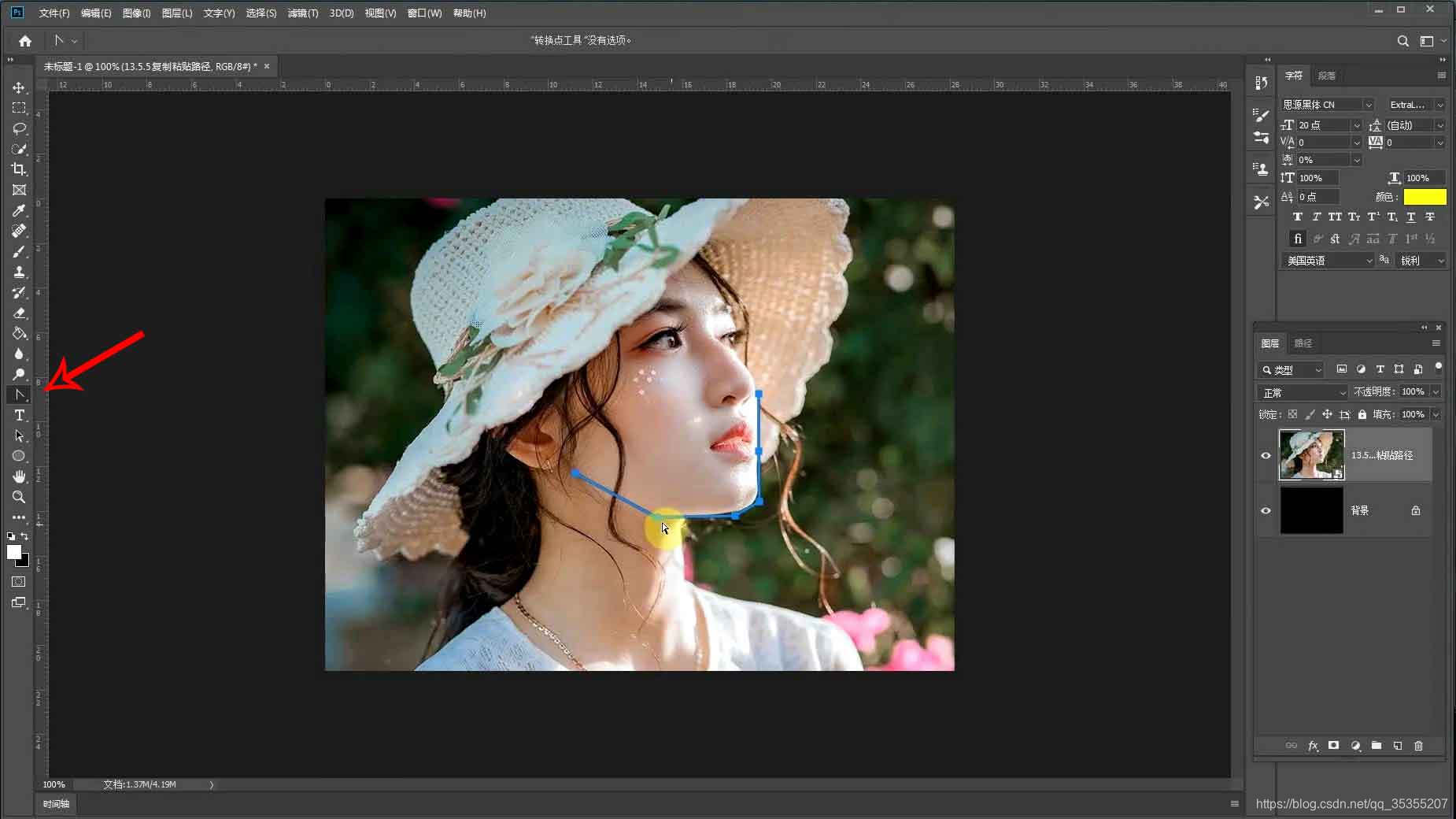Toggle All Caps text style
The width and height of the screenshot is (1456, 819).
pyautogui.click(x=1335, y=217)
